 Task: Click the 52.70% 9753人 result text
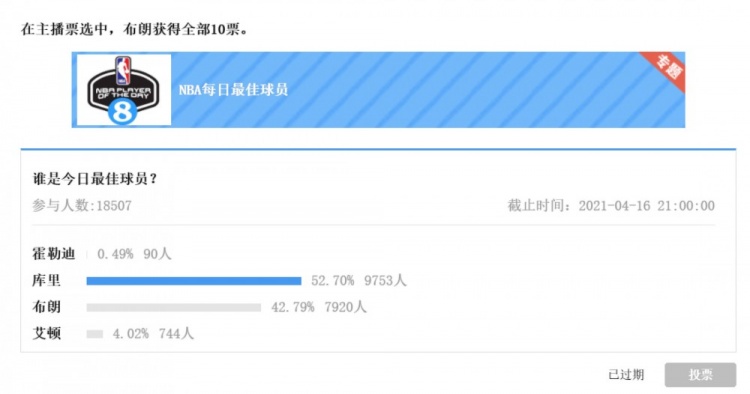pyautogui.click(x=359, y=281)
